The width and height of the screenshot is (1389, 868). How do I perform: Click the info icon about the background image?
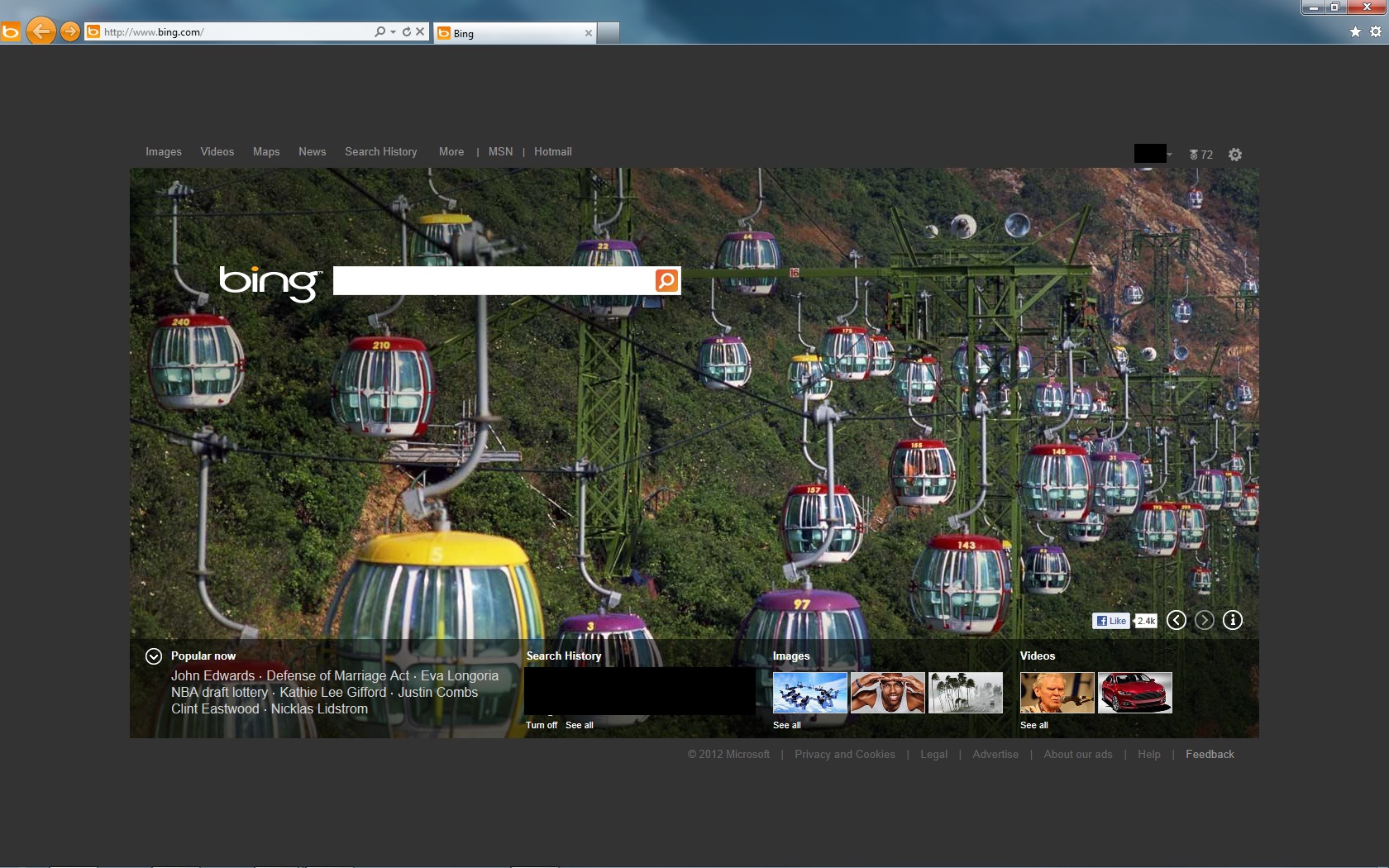[x=1232, y=620]
